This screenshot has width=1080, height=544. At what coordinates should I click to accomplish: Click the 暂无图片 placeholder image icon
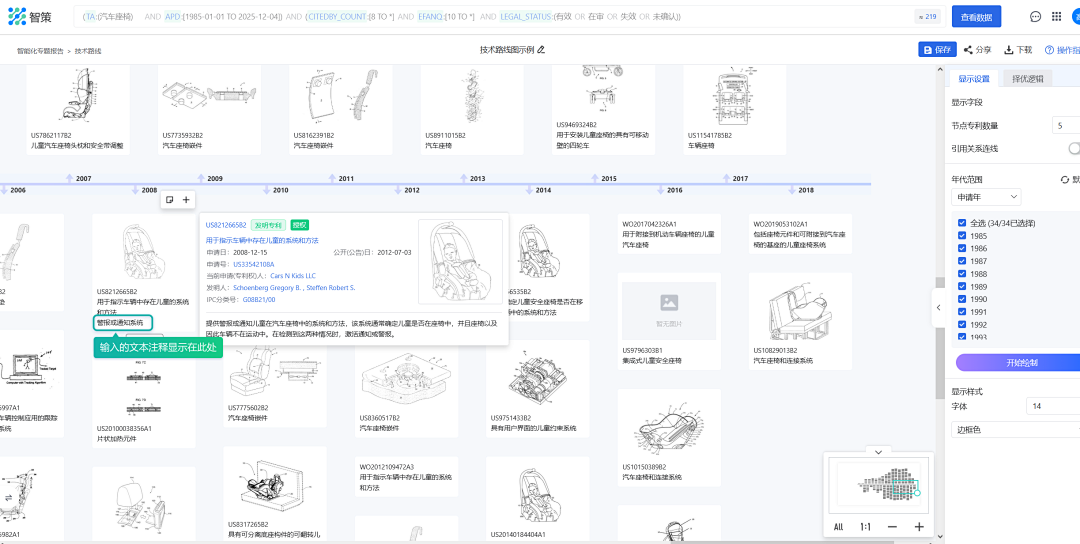tap(669, 302)
